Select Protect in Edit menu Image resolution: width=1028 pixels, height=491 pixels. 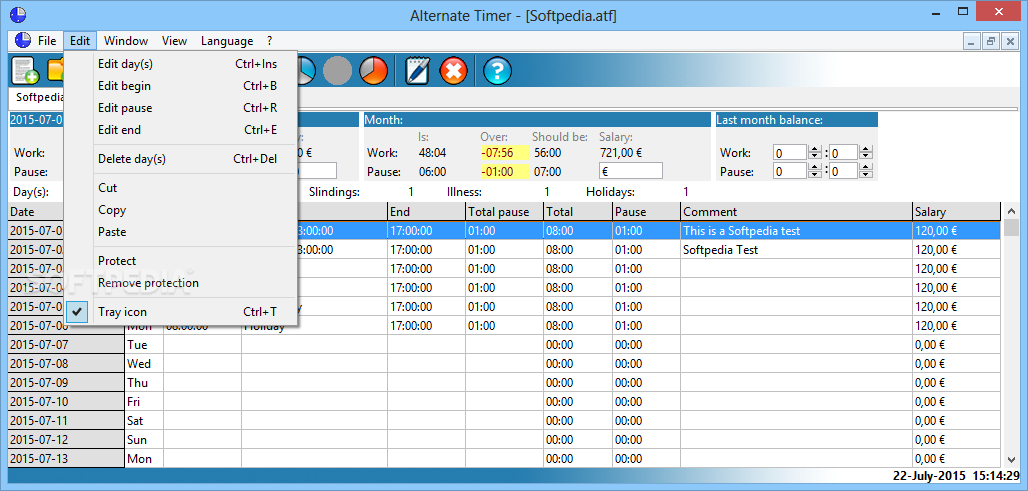[x=182, y=261]
